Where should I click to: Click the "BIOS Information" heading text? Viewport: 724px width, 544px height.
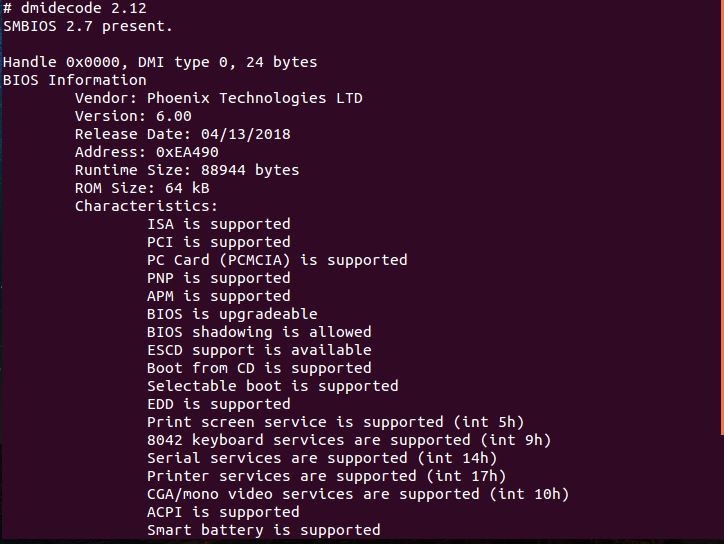(x=75, y=80)
